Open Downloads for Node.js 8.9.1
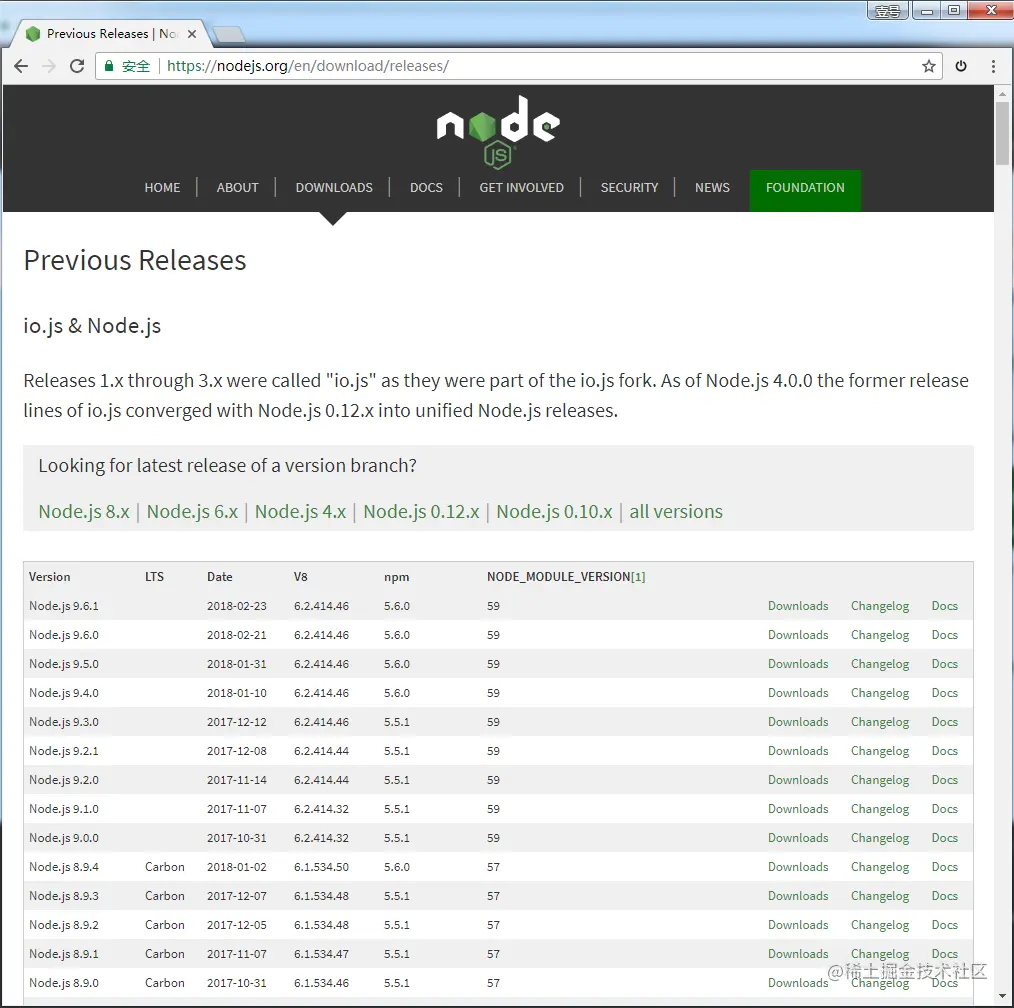The height and width of the screenshot is (1008, 1014). point(798,954)
